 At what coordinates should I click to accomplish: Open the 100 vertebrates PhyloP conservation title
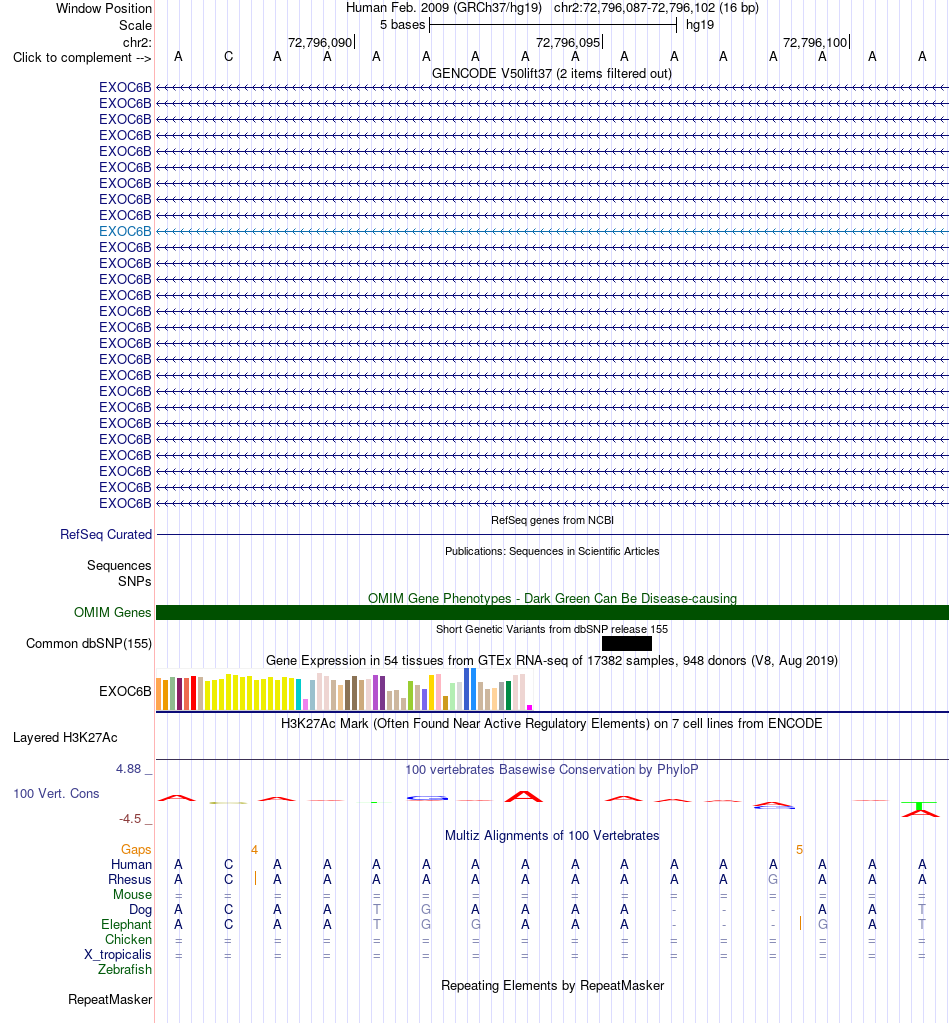[x=552, y=769]
